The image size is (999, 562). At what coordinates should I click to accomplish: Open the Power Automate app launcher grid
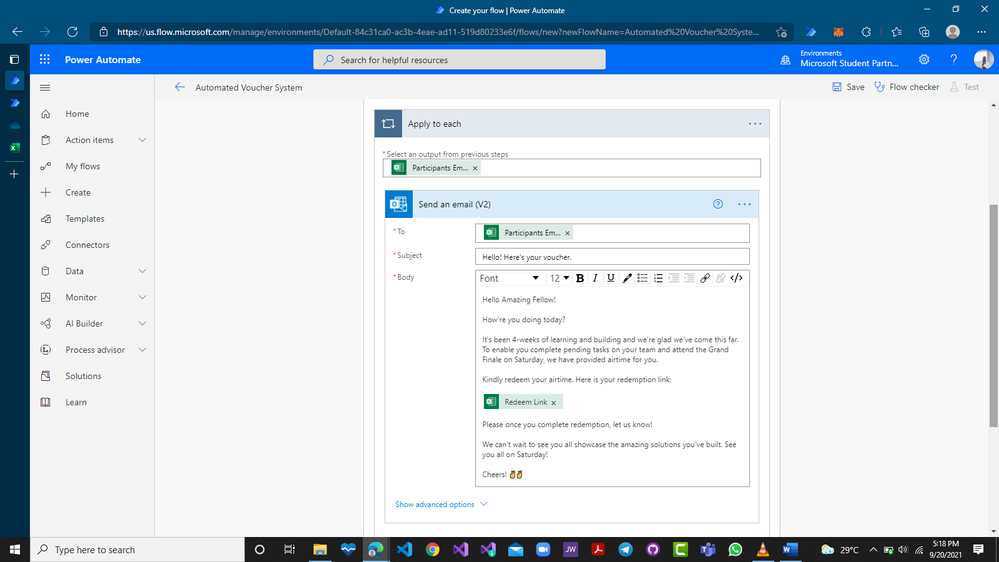(x=45, y=59)
